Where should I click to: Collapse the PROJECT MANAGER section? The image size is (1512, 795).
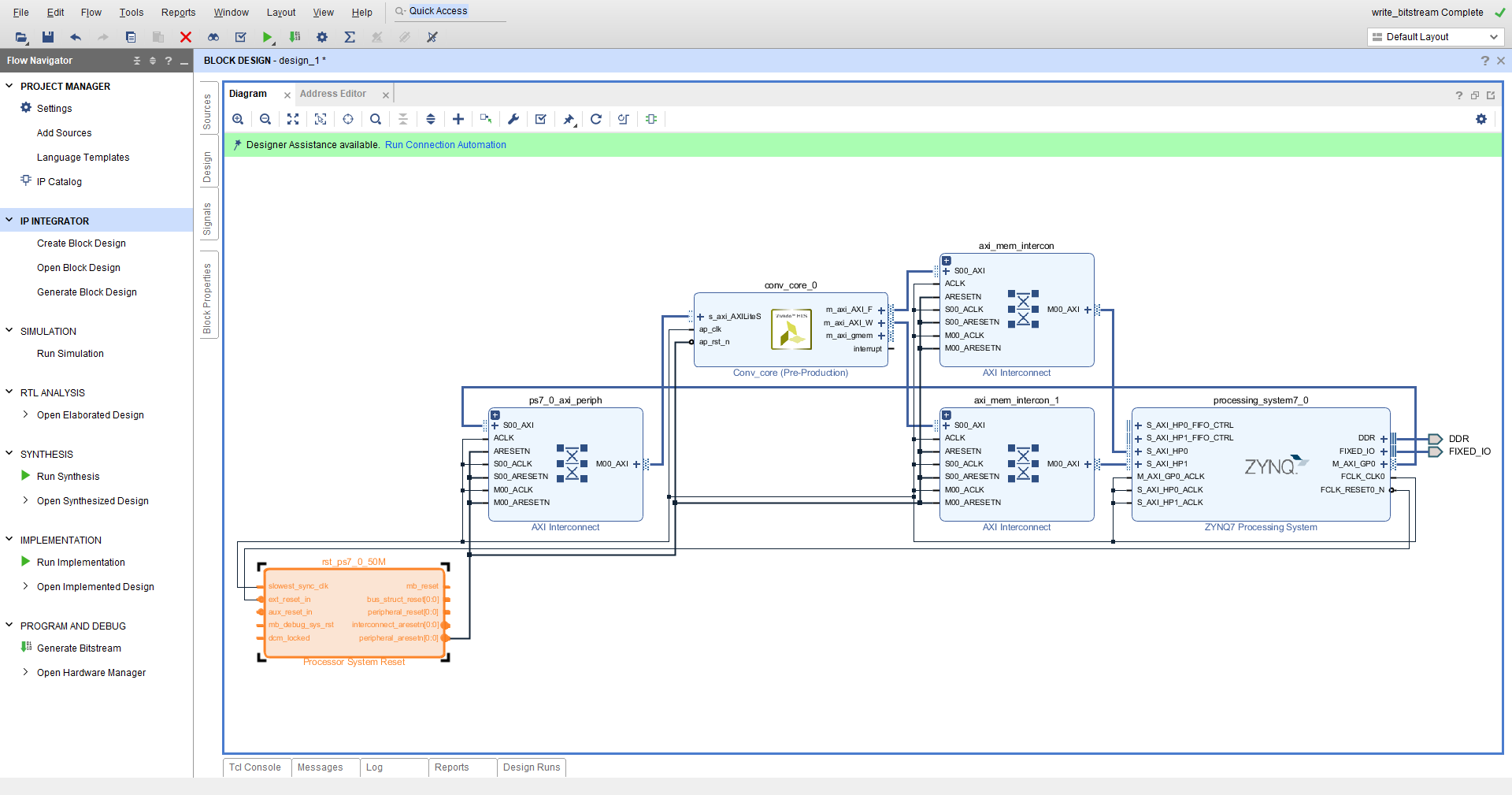(9, 86)
